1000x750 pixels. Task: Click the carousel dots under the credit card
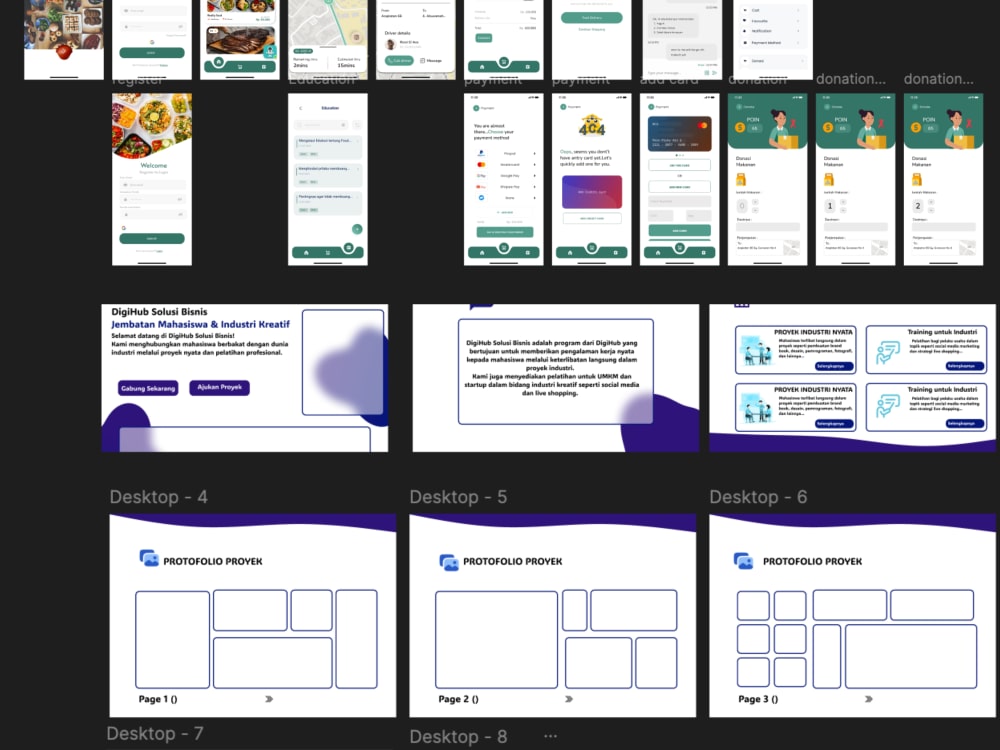point(679,155)
